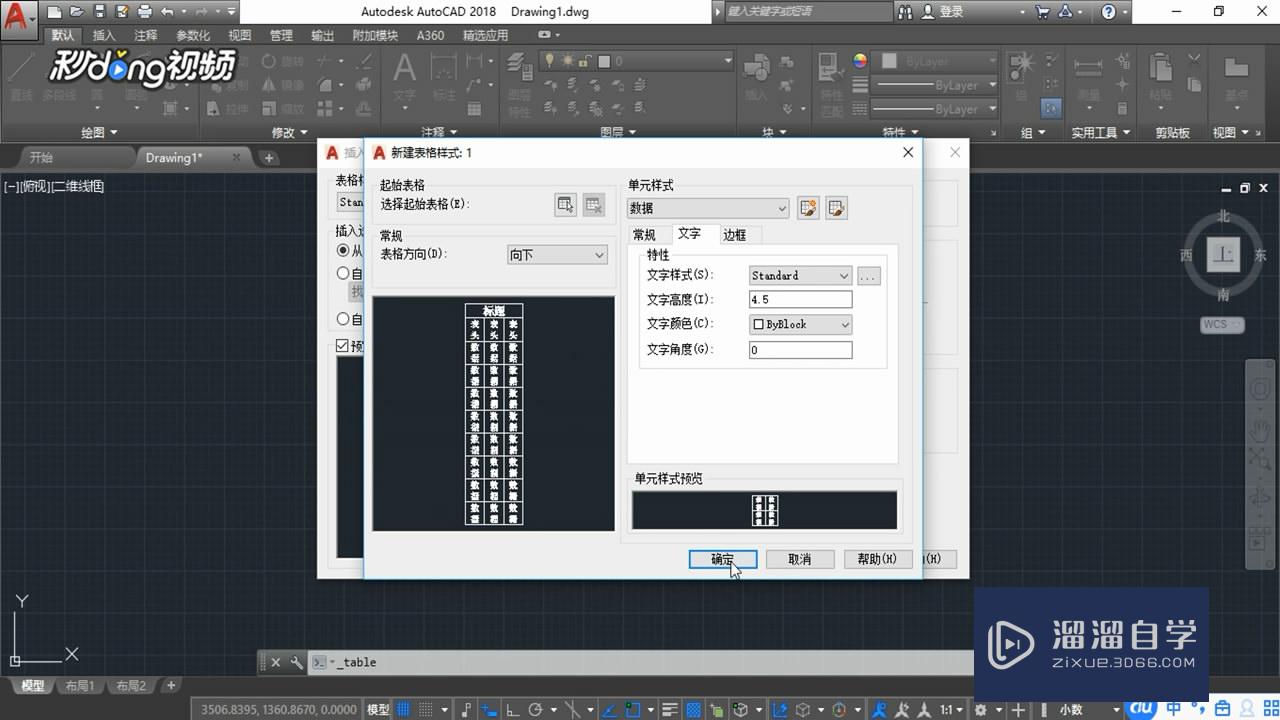
Task: Select first radio option in Insert Table dialog
Action: coord(343,250)
